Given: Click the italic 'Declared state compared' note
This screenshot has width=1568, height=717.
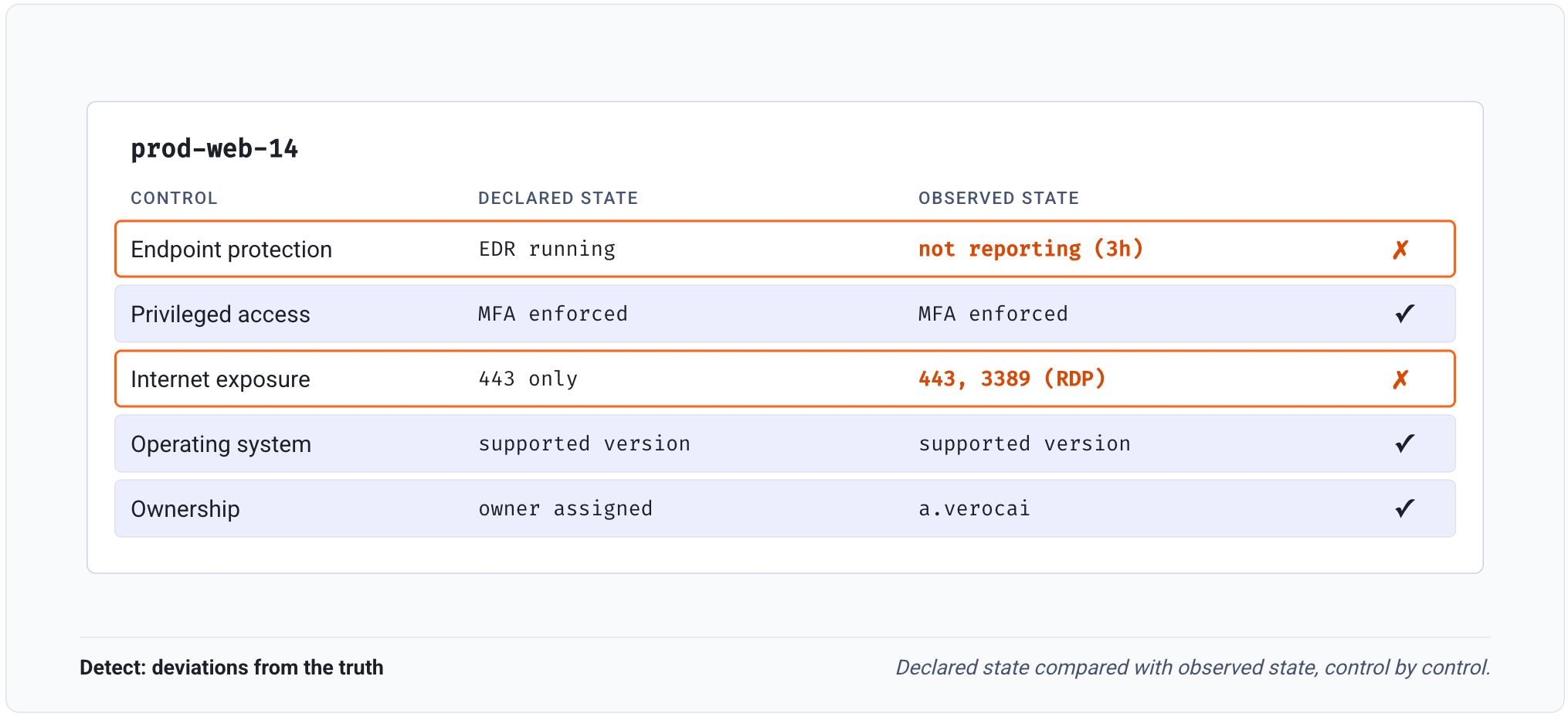Looking at the screenshot, I should click(x=1193, y=668).
